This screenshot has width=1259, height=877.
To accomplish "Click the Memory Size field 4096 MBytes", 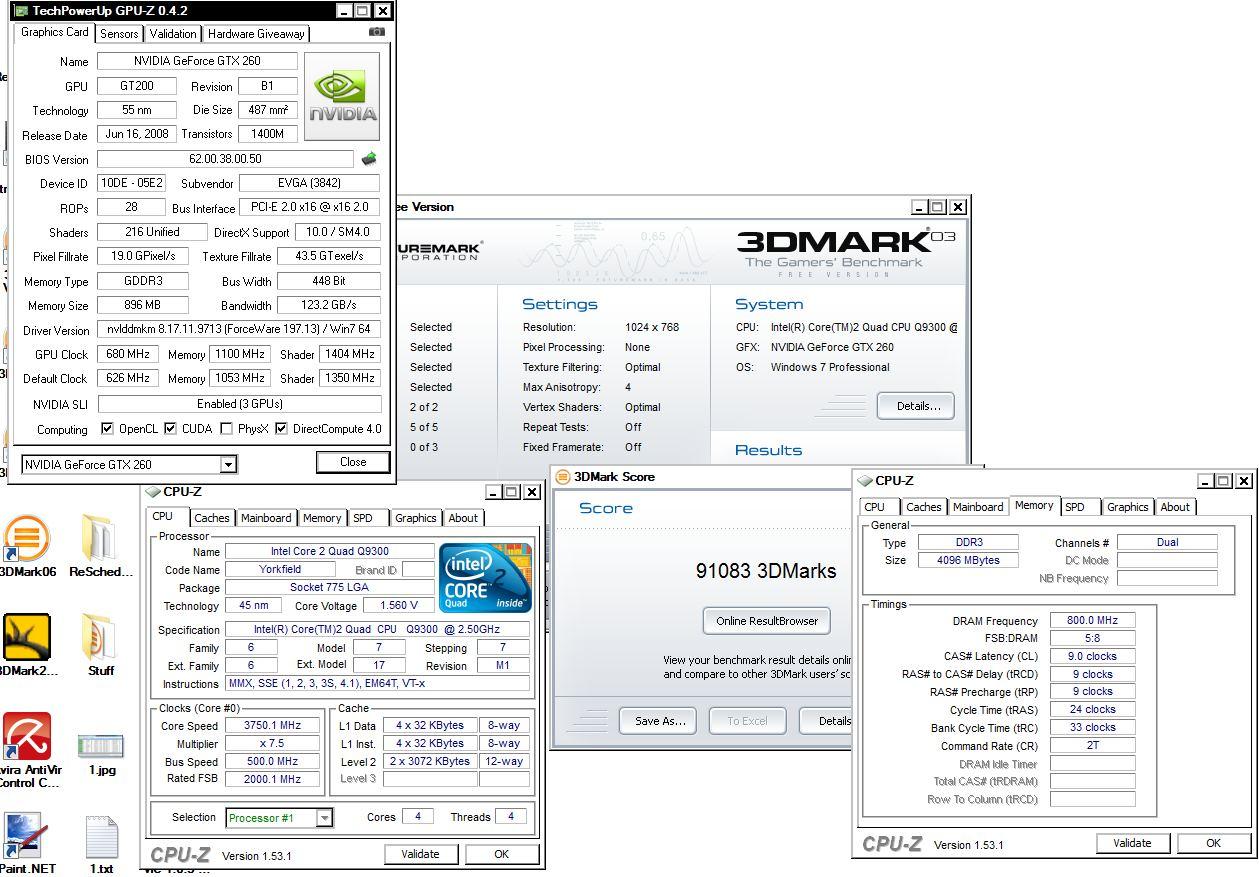I will click(x=968, y=561).
